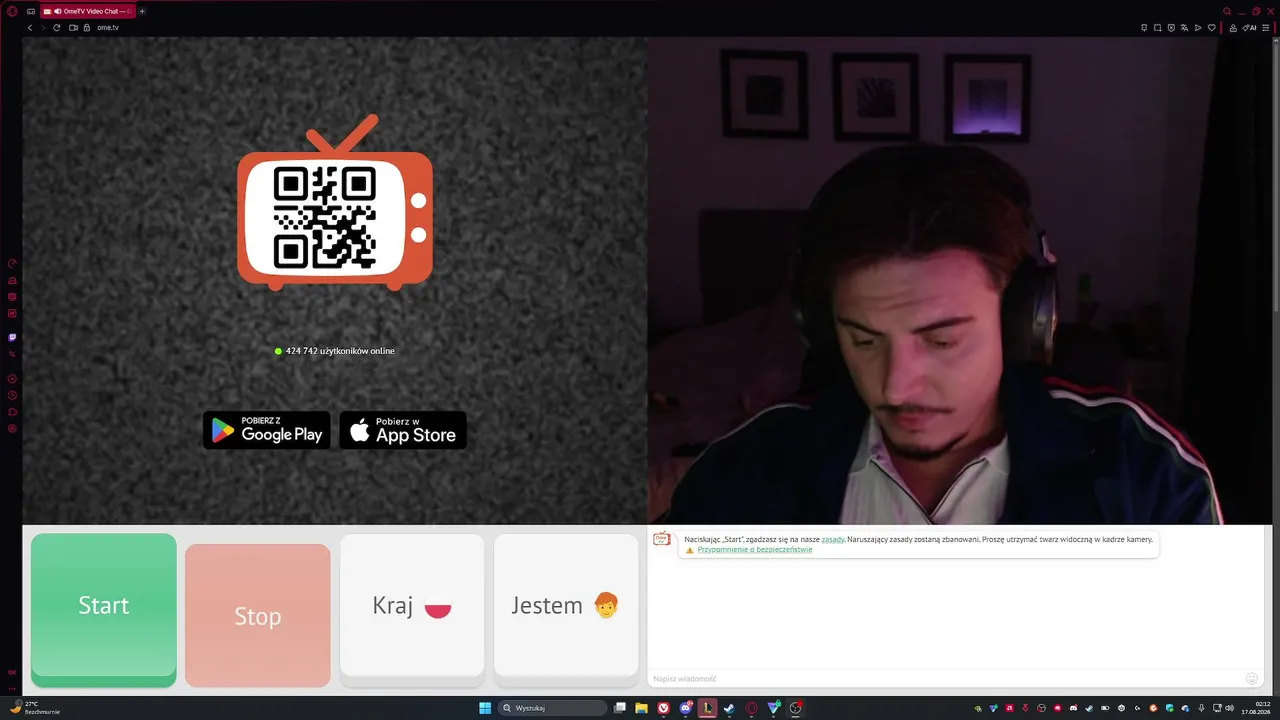1280x720 pixels.
Task: Open the snapshot capture tool
Action: (1158, 28)
